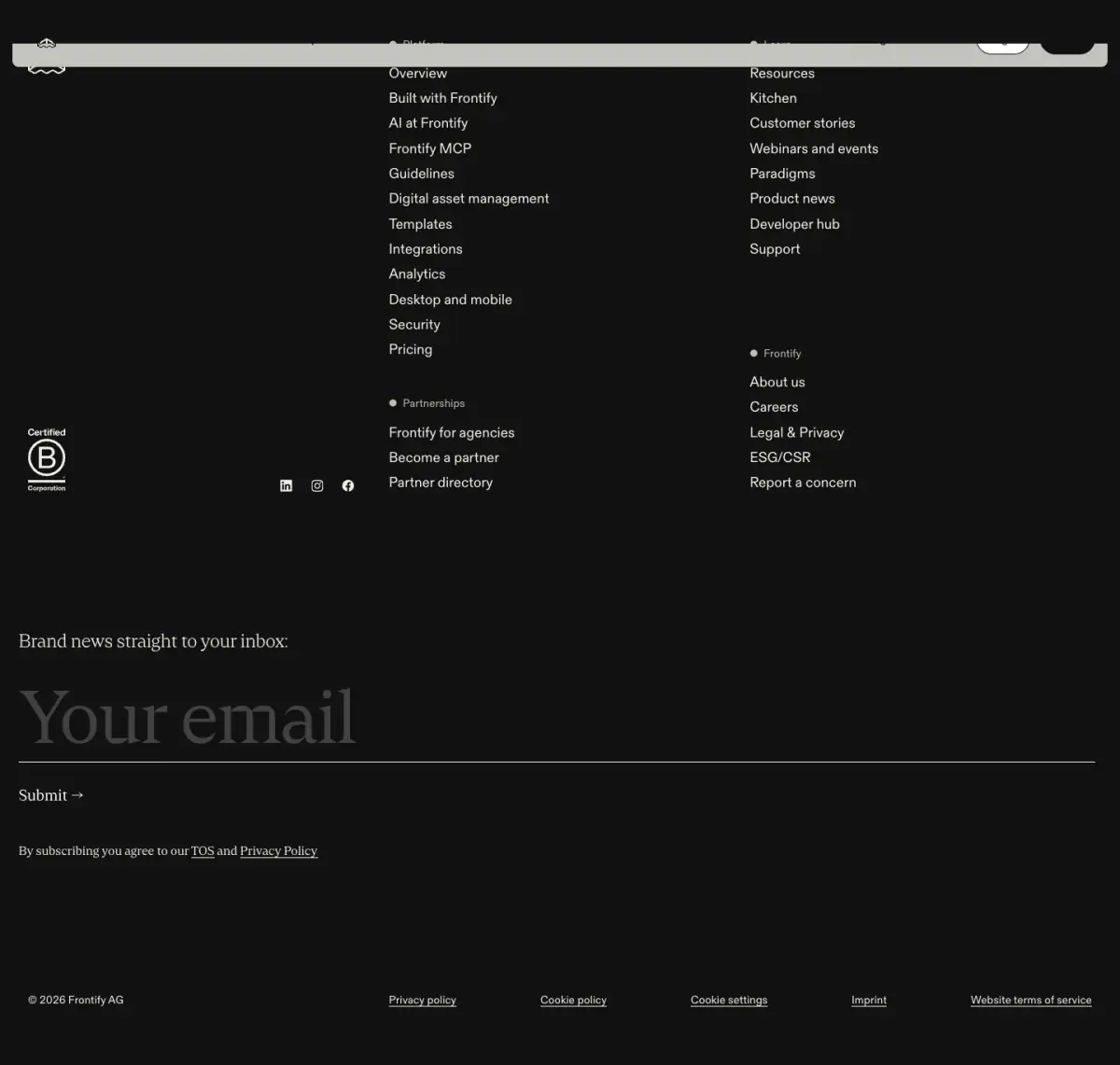Submit the newsletter subscription
Image resolution: width=1120 pixels, height=1065 pixels.
[x=51, y=795]
